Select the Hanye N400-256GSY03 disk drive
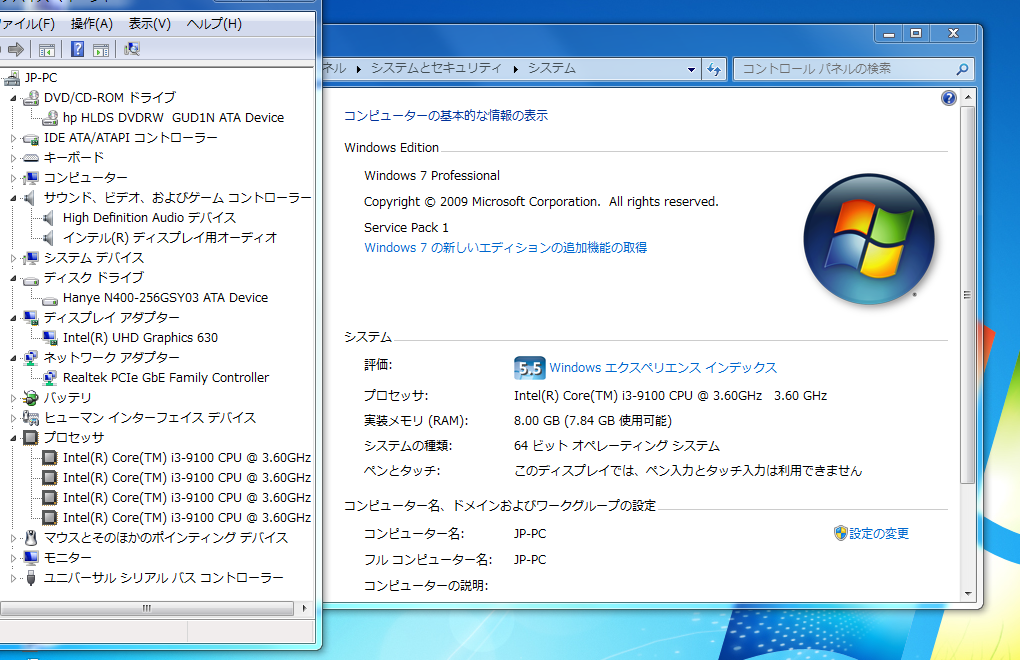 (x=166, y=297)
